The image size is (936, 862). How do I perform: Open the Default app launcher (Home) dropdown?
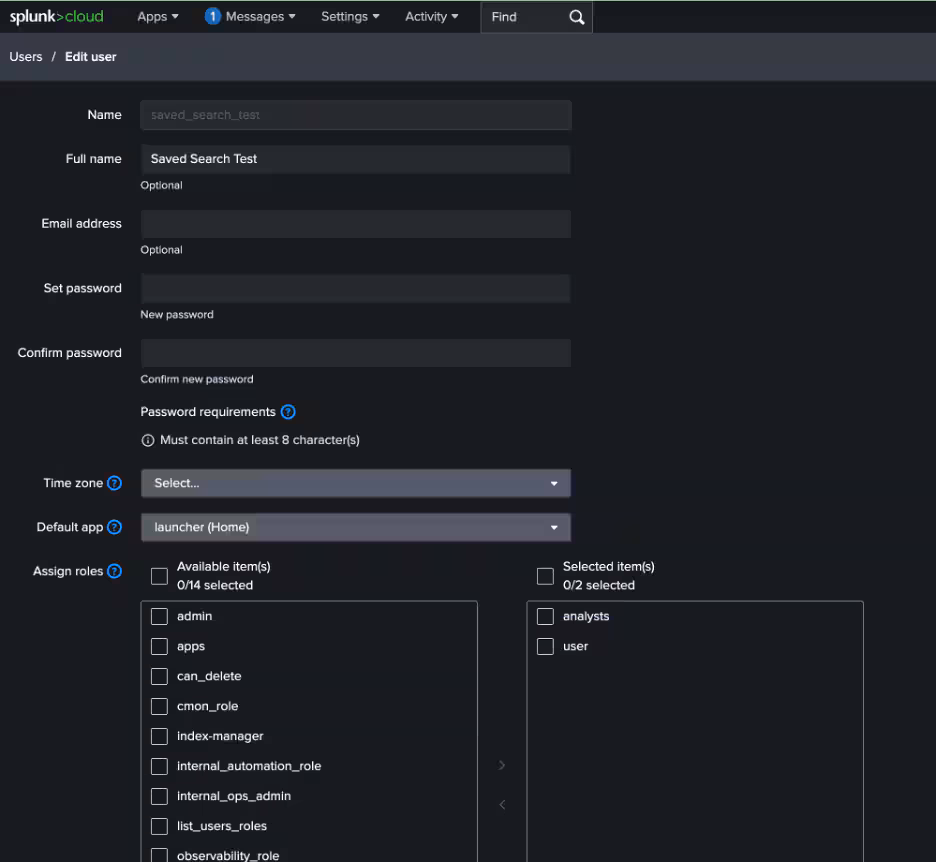(355, 527)
